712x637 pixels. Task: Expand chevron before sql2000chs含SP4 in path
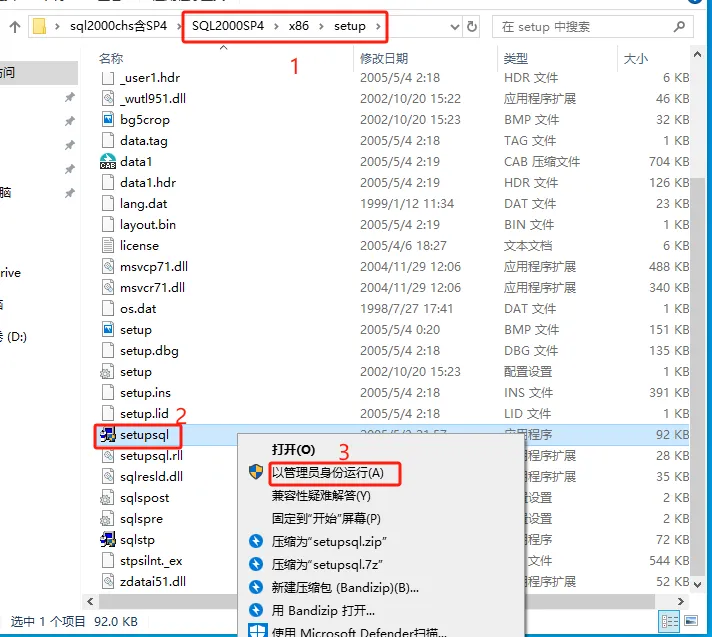[57, 26]
